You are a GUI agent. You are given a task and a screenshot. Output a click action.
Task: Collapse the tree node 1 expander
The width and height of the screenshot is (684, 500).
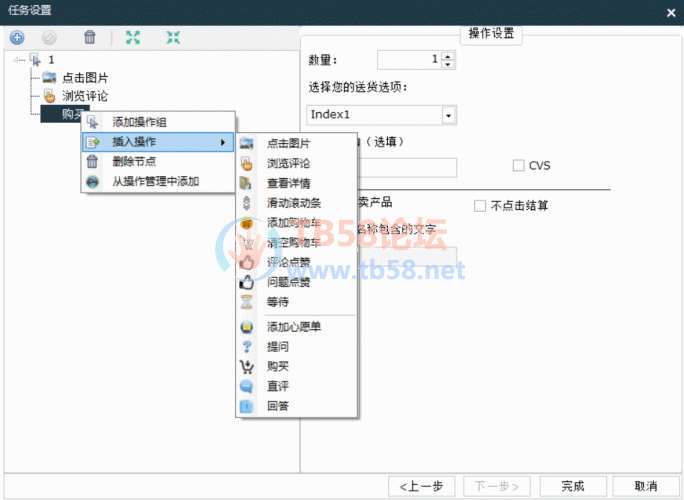18,60
